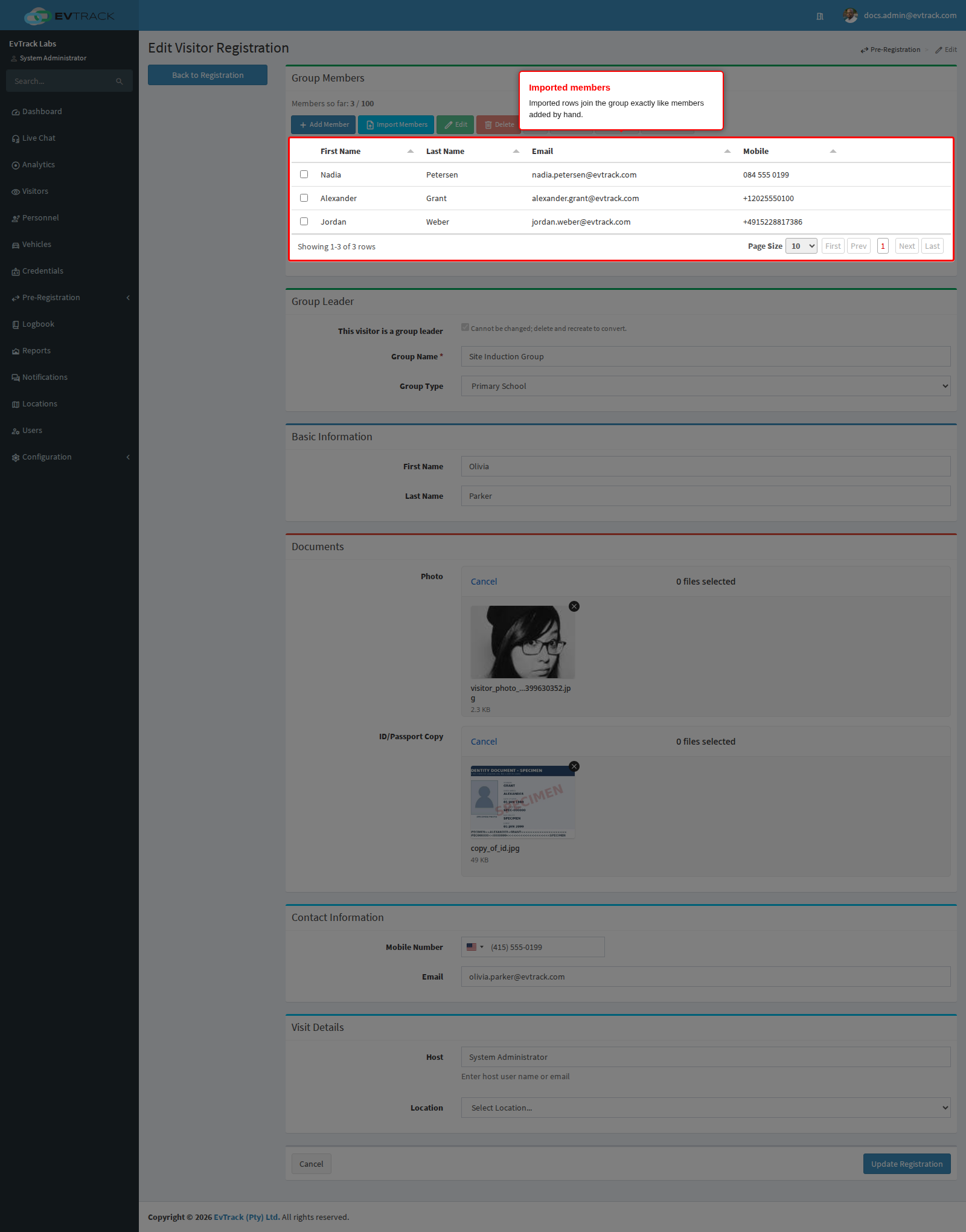
Task: Click the Update Registration button
Action: [x=907, y=1164]
